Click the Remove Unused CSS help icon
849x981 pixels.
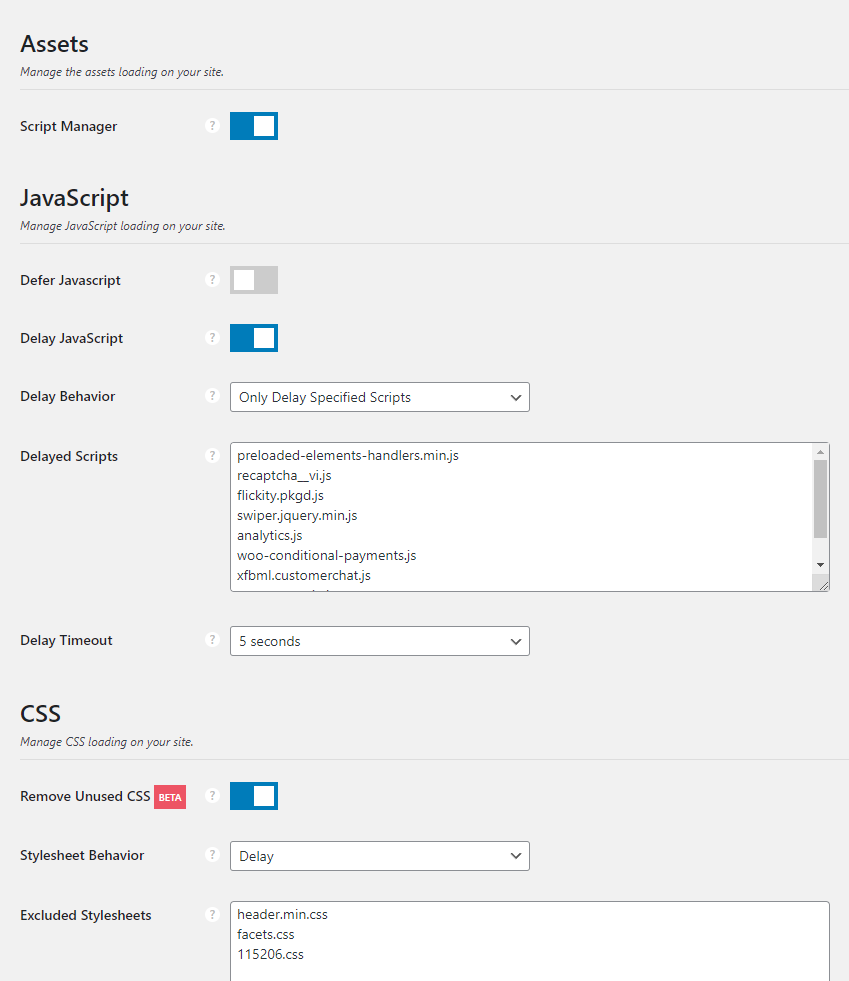(x=212, y=796)
